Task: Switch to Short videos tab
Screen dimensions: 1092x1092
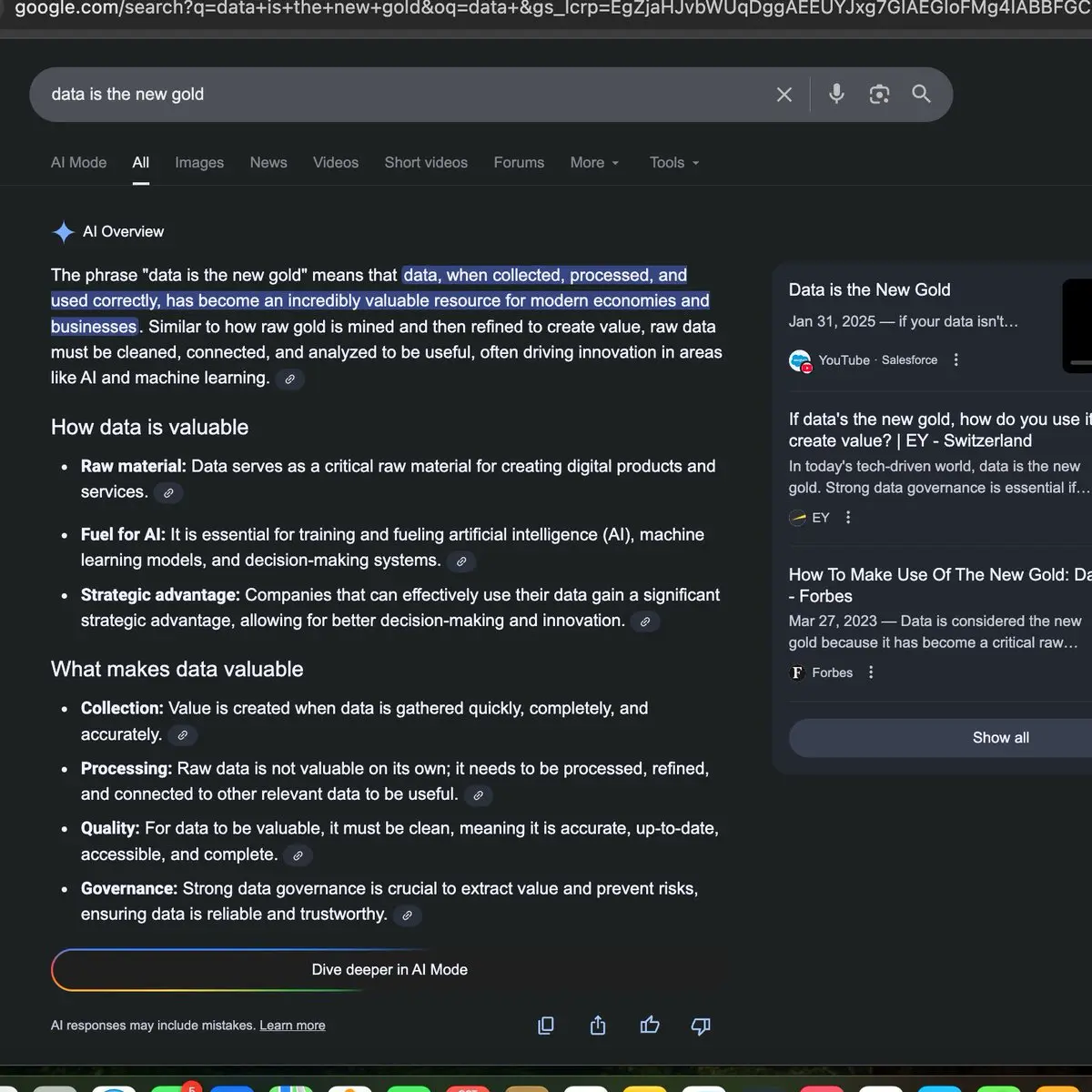Action: pyautogui.click(x=426, y=163)
